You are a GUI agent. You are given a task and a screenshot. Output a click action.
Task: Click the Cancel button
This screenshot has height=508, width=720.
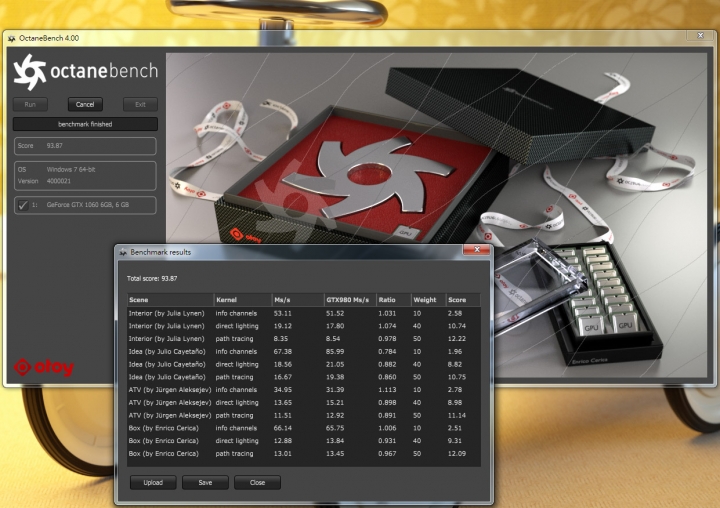click(85, 104)
